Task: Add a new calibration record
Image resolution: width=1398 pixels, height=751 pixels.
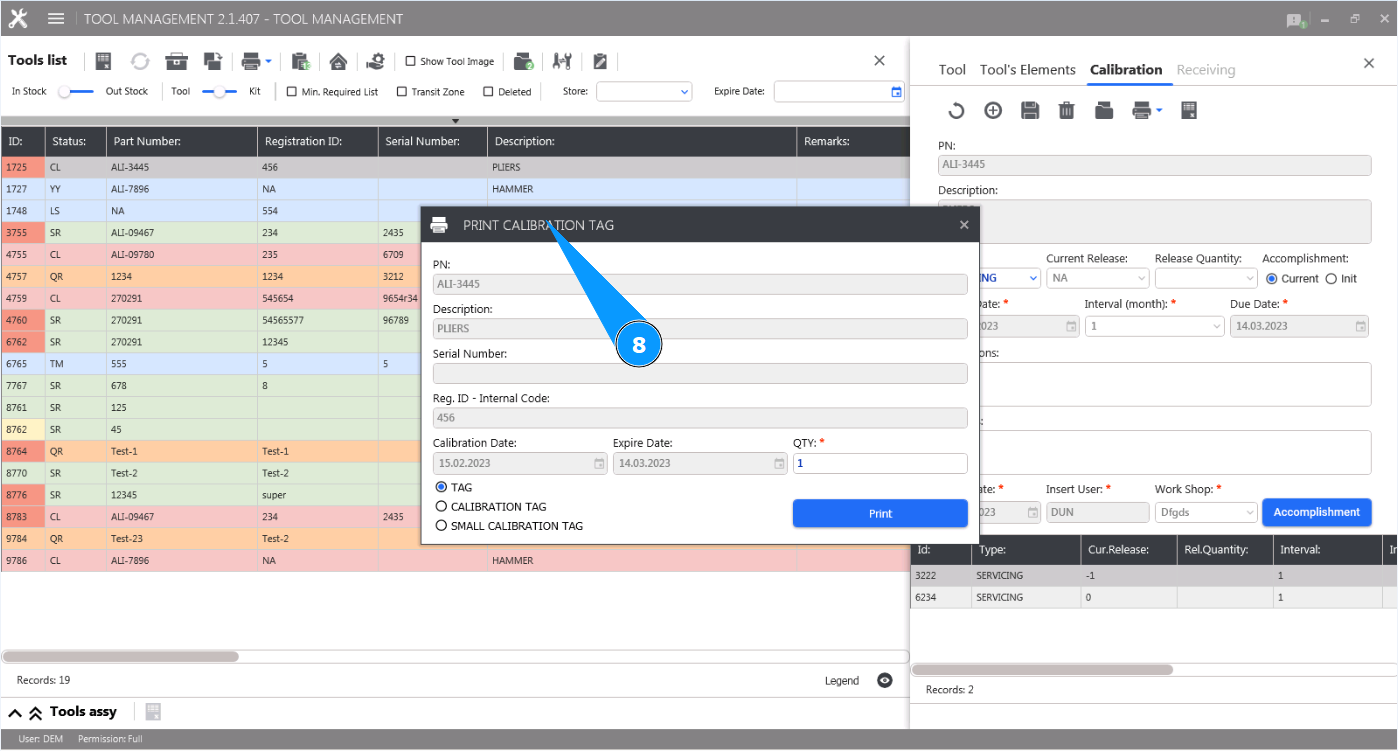Action: tap(993, 110)
